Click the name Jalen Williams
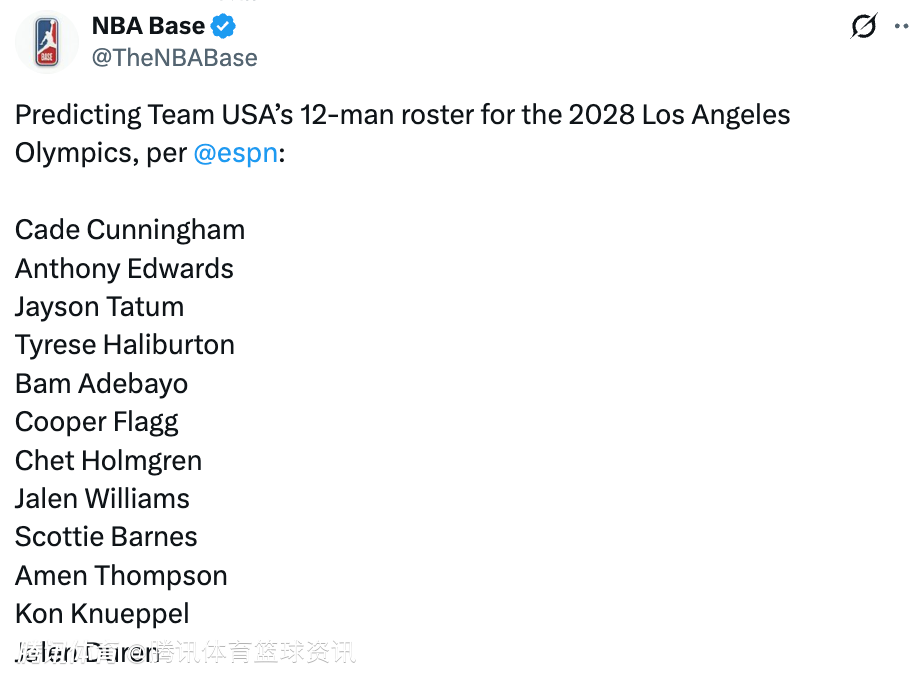This screenshot has height=680, width=910. [x=102, y=499]
